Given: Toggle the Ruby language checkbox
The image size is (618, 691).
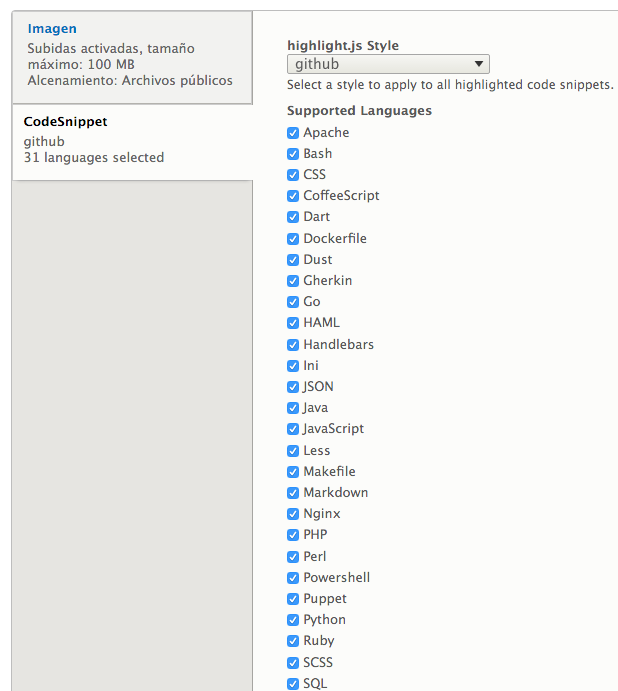Looking at the screenshot, I should point(293,641).
